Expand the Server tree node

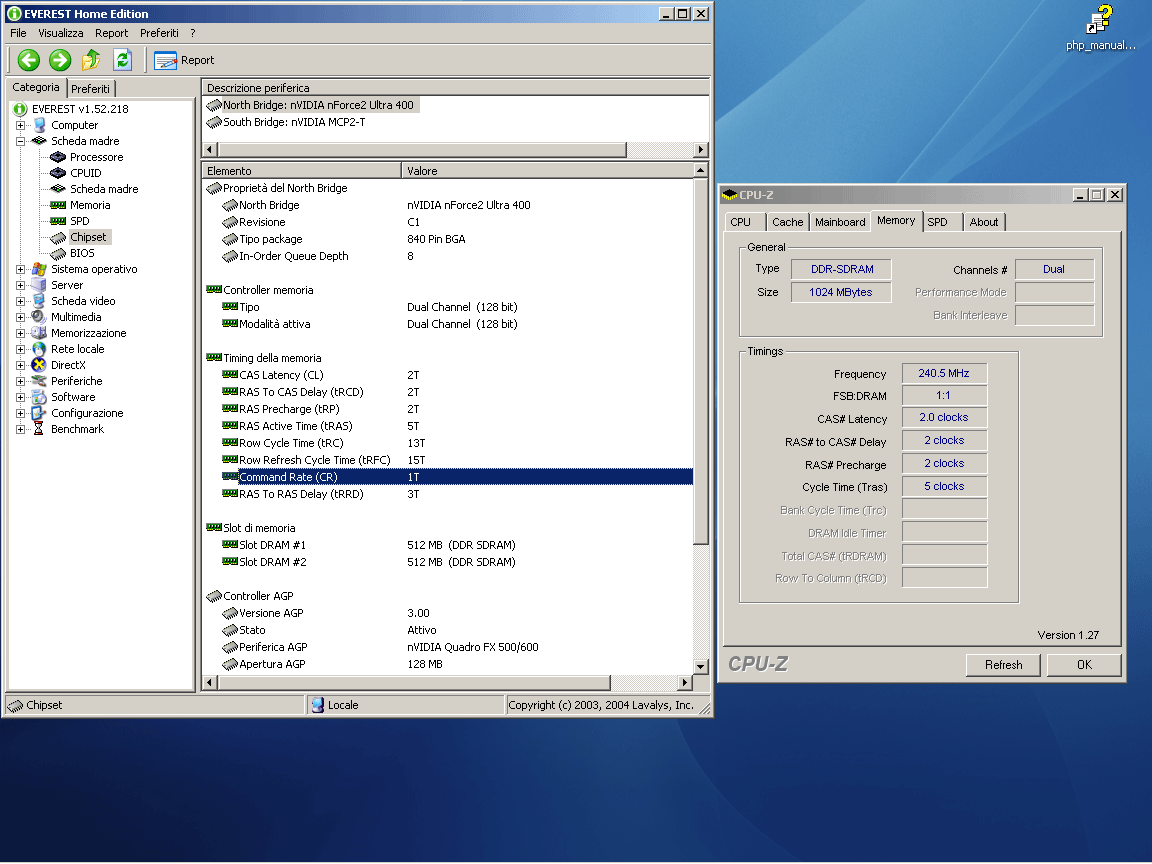(x=21, y=286)
